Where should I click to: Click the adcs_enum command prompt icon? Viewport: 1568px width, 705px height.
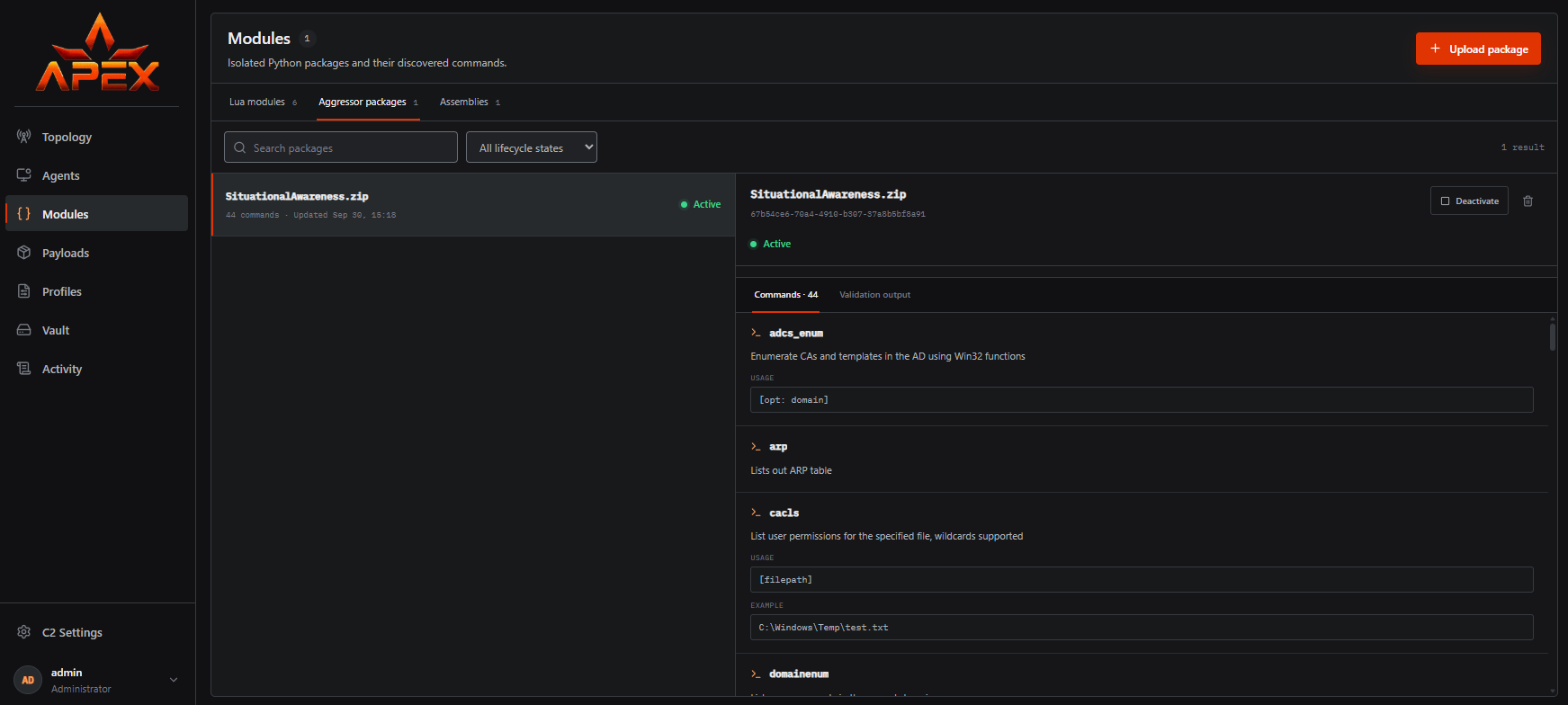(756, 333)
